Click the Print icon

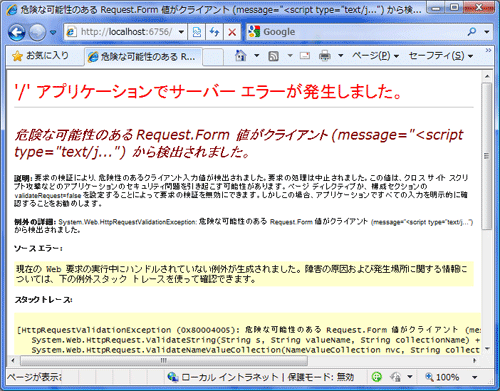tap(325, 56)
